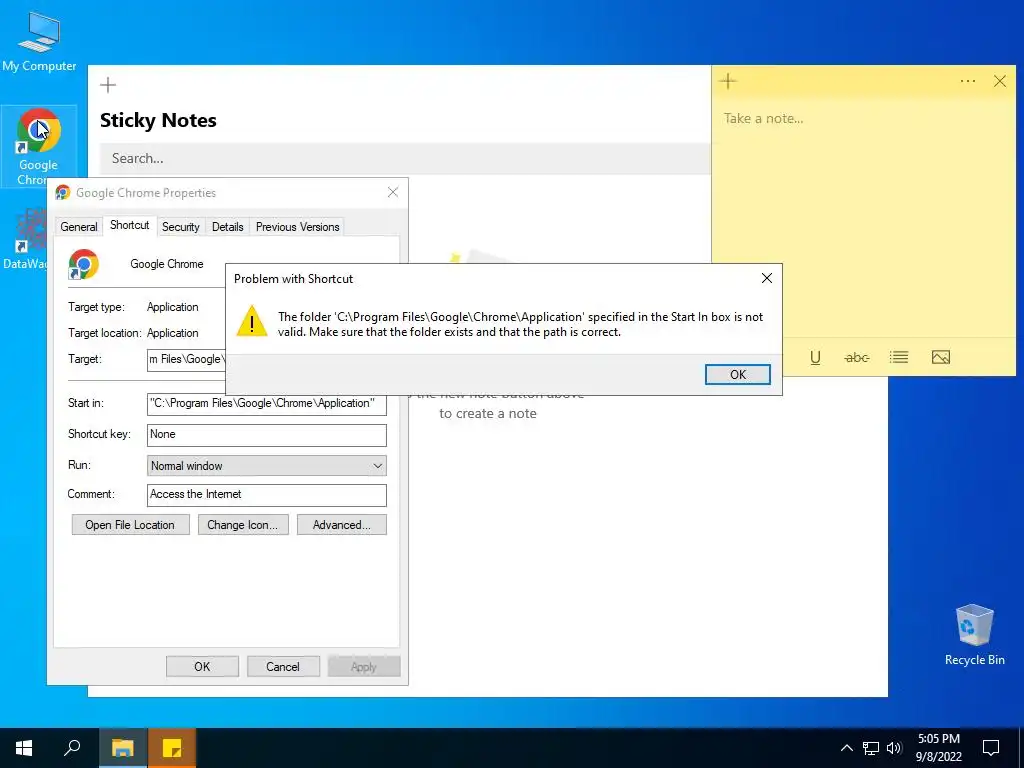The width and height of the screenshot is (1024, 768).
Task: Click the Chrome icon on the Shortcut tab
Action: (84, 264)
